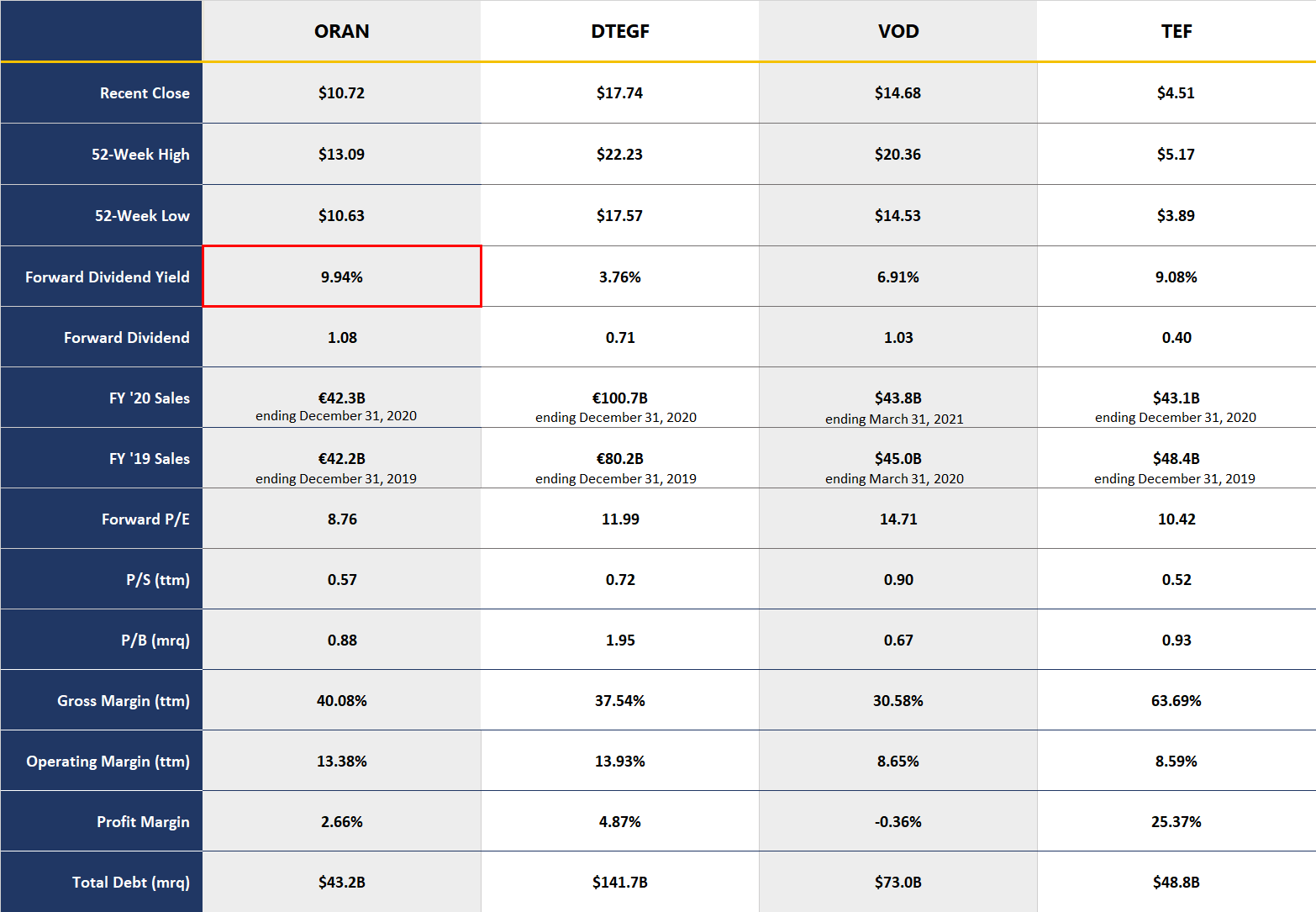Select DTEGF 52-week high $22.23
The image size is (1316, 912).
coord(620,155)
